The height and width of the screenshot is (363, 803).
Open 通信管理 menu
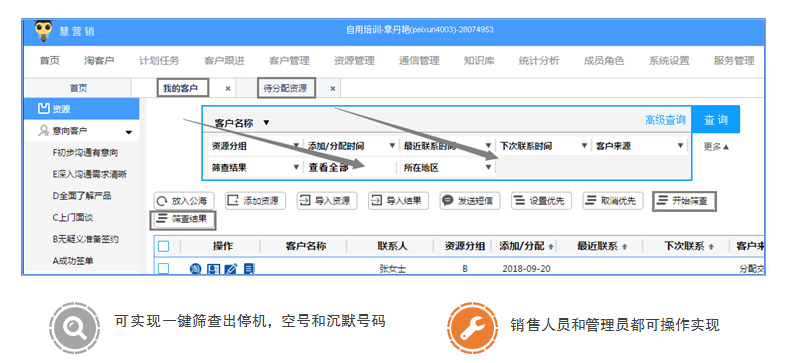pos(419,60)
